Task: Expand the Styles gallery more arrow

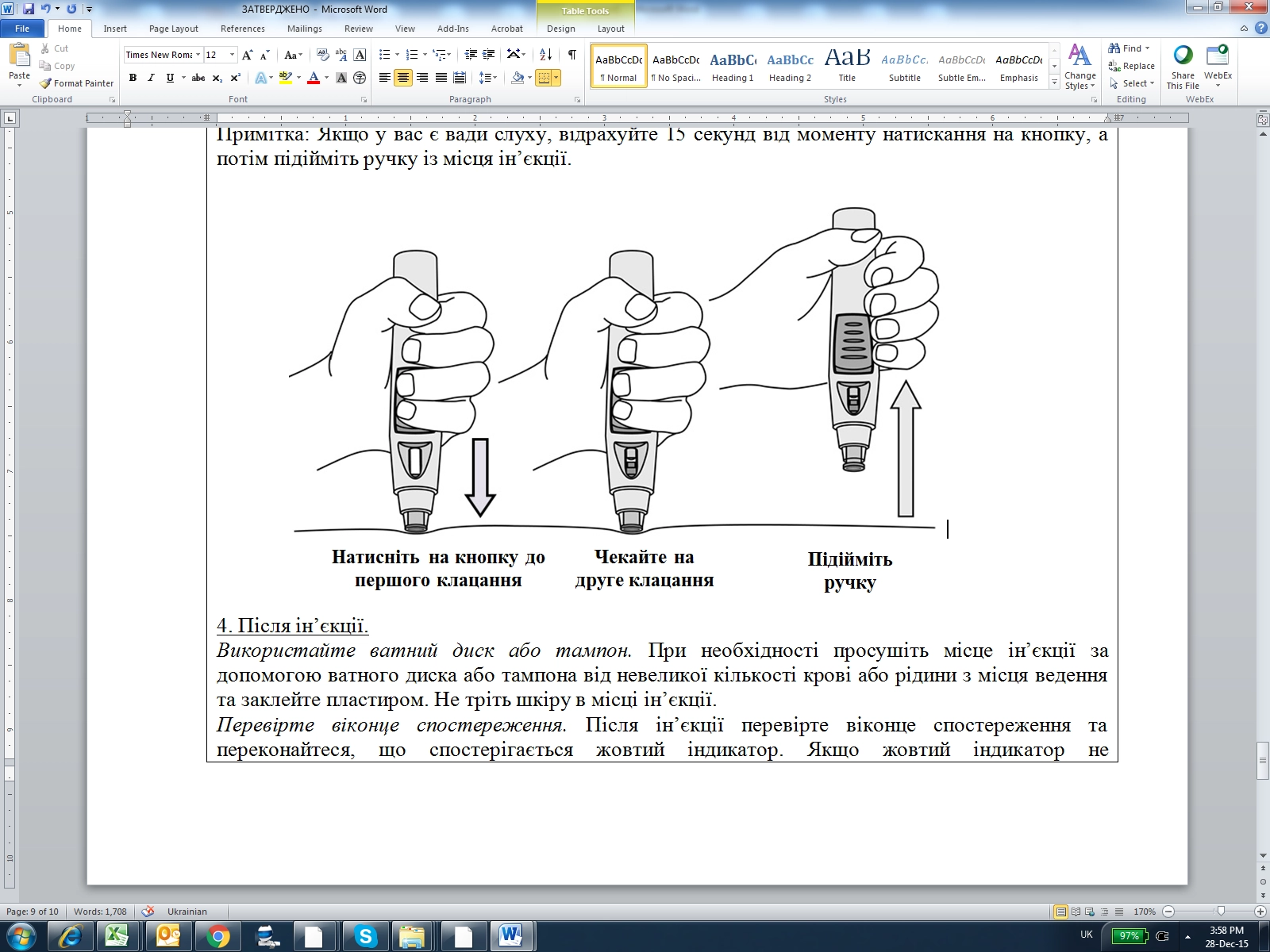Action: (x=1054, y=83)
